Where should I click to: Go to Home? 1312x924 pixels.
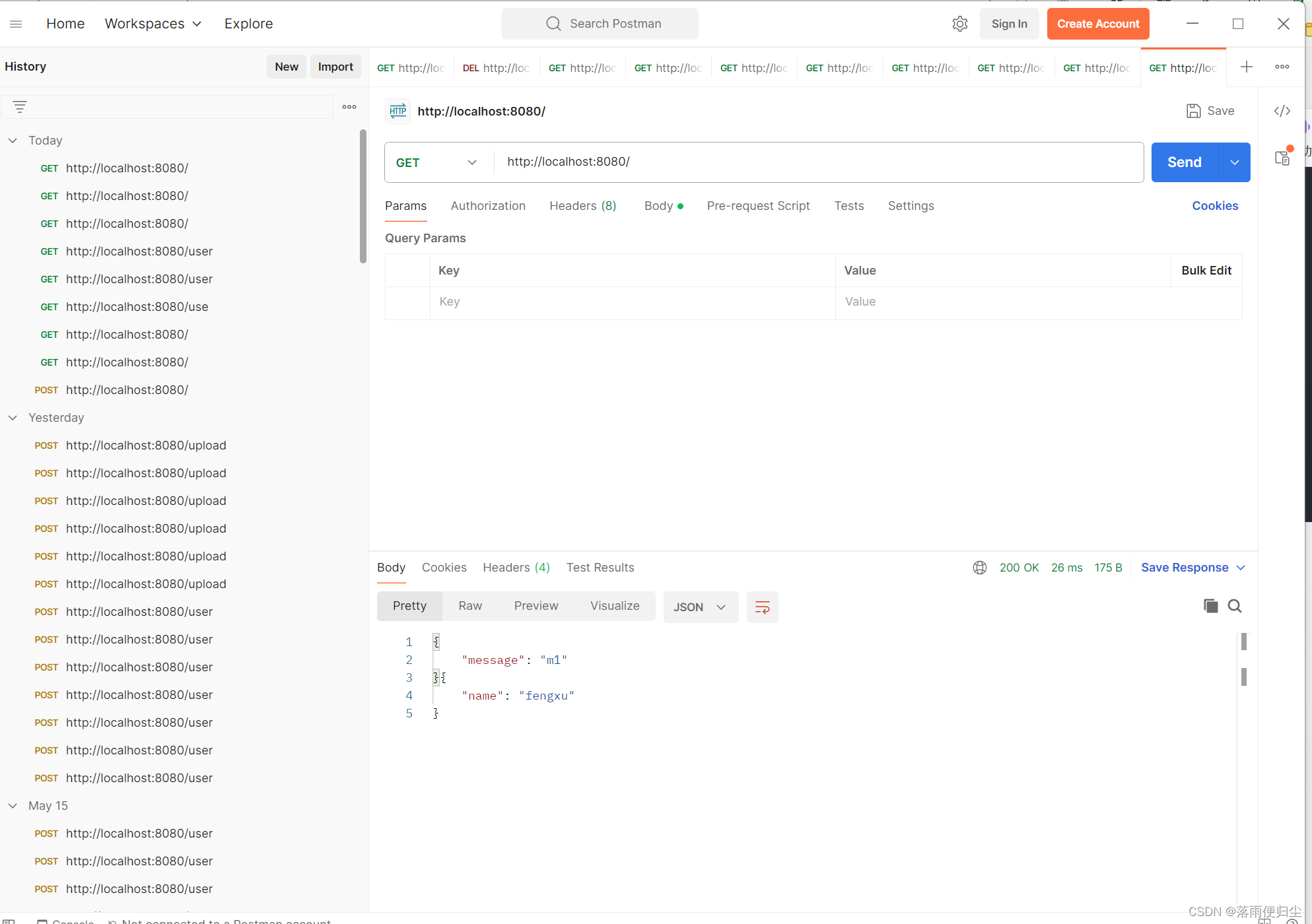click(65, 24)
